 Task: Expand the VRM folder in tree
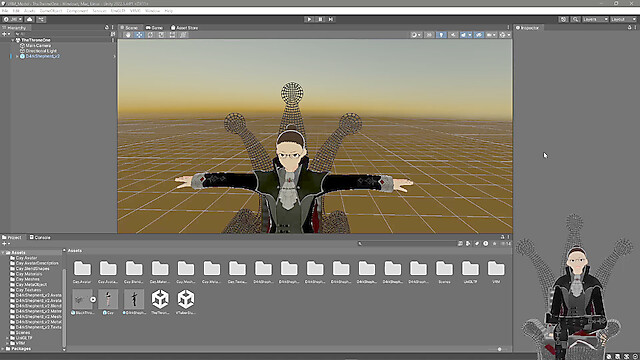(7, 343)
